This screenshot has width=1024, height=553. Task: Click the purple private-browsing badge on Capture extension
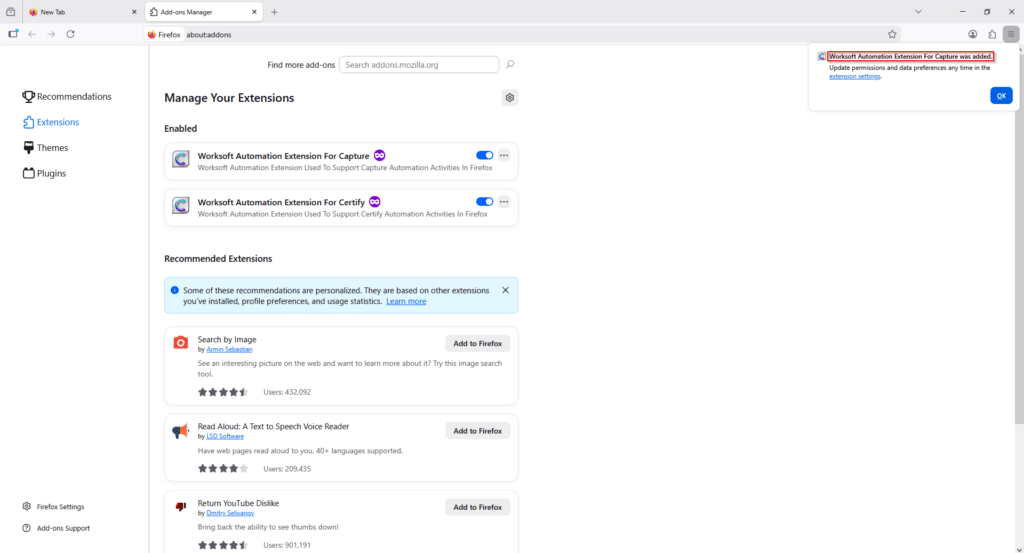point(379,155)
